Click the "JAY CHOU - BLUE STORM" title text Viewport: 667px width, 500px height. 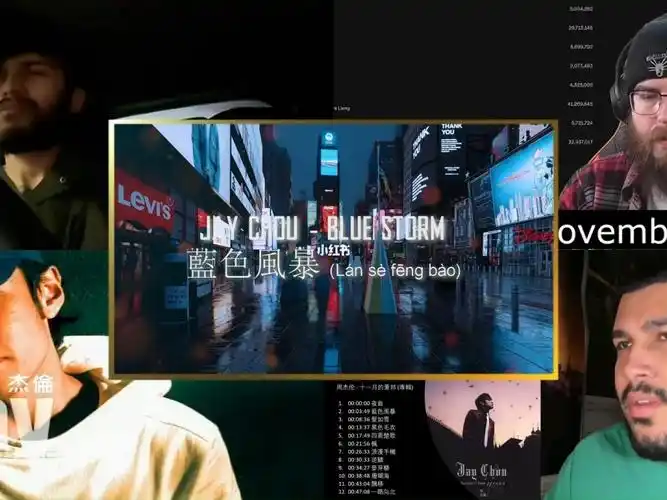tap(322, 228)
